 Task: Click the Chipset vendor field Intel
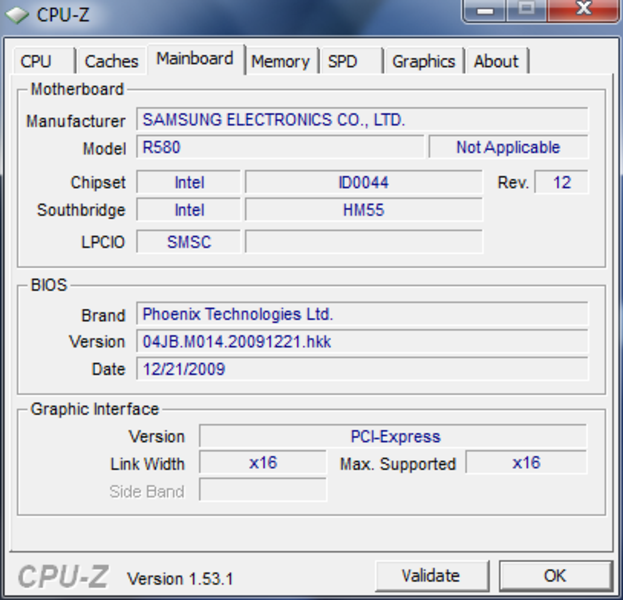[189, 182]
